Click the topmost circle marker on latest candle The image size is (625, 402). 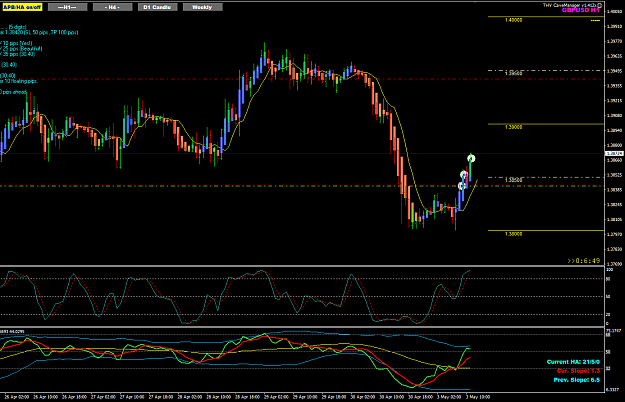[x=472, y=159]
